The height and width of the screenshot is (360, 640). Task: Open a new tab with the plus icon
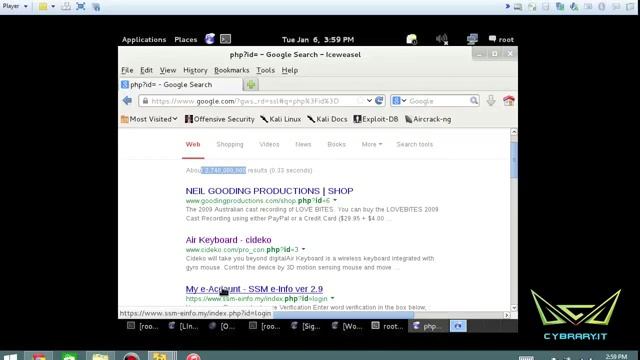coord(251,84)
